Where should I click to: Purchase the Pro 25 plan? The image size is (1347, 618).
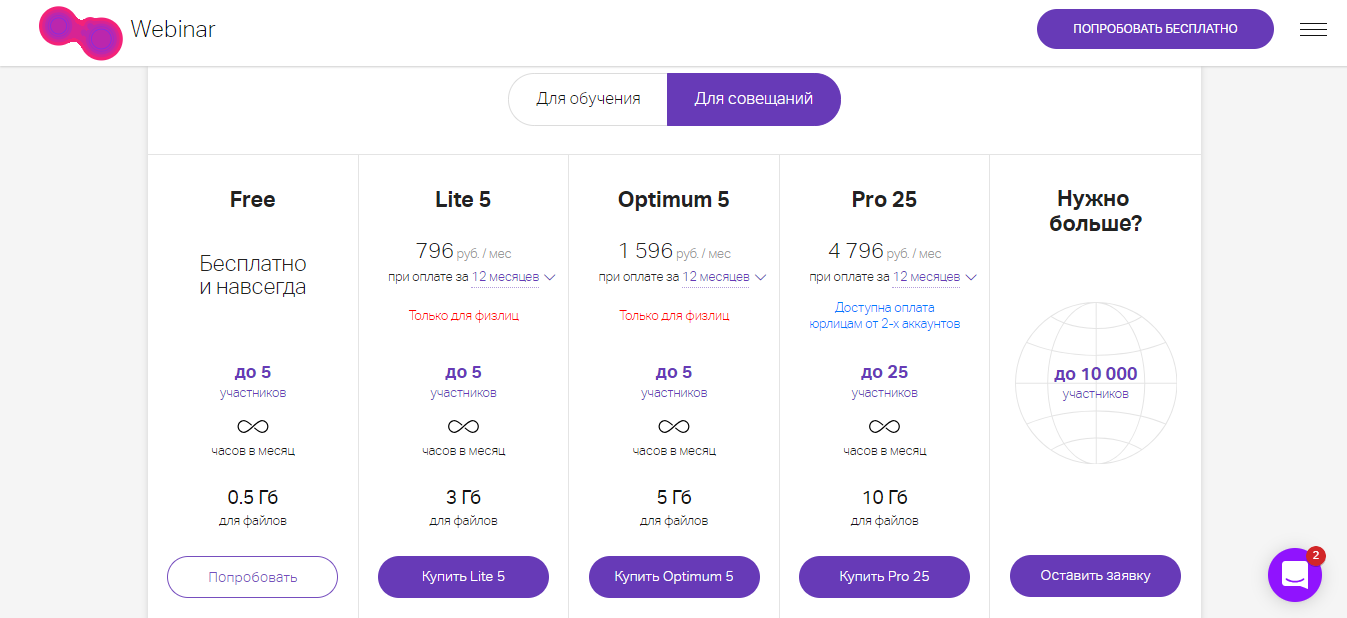(x=884, y=577)
